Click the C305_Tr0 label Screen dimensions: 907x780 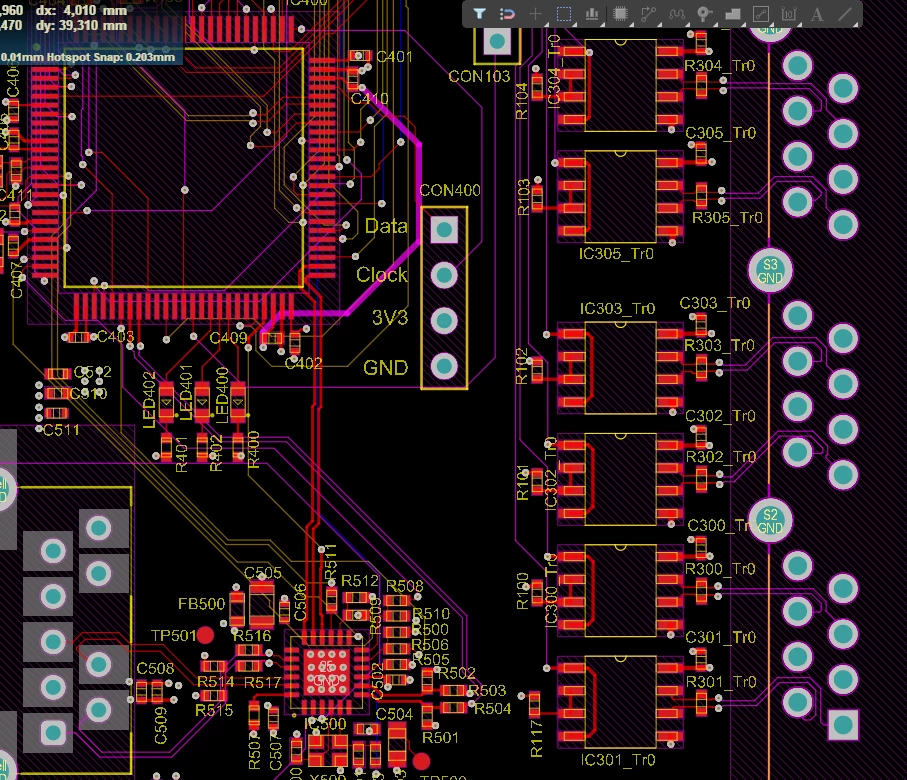pyautogui.click(x=721, y=133)
